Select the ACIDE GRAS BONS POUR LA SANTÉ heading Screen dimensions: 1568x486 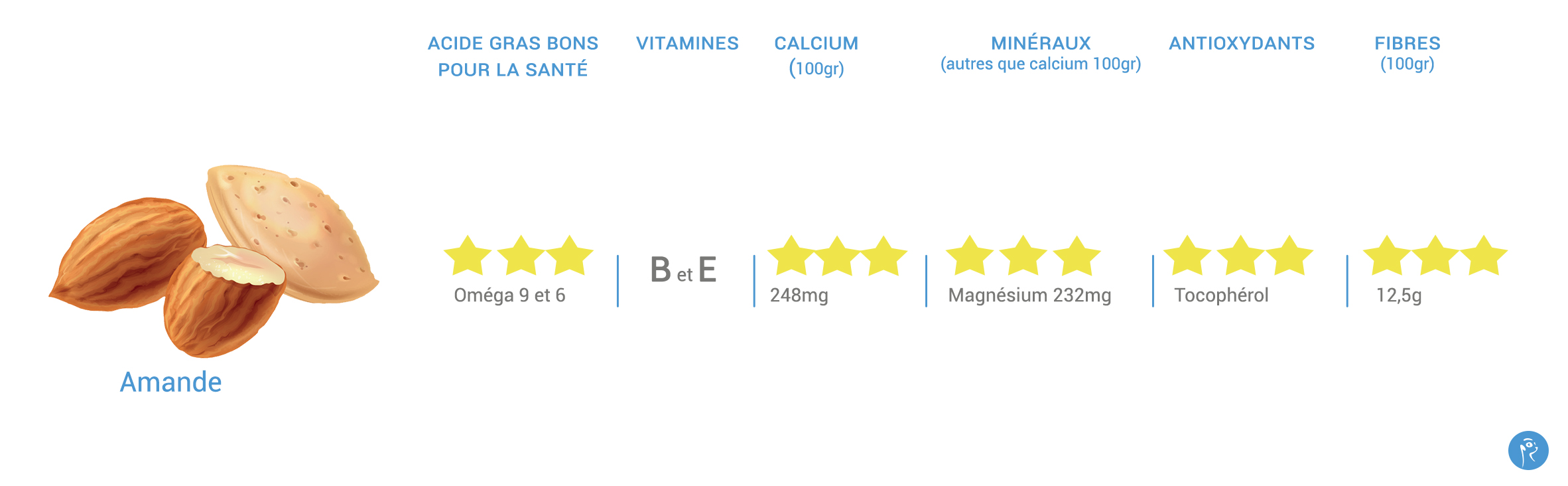(513, 56)
